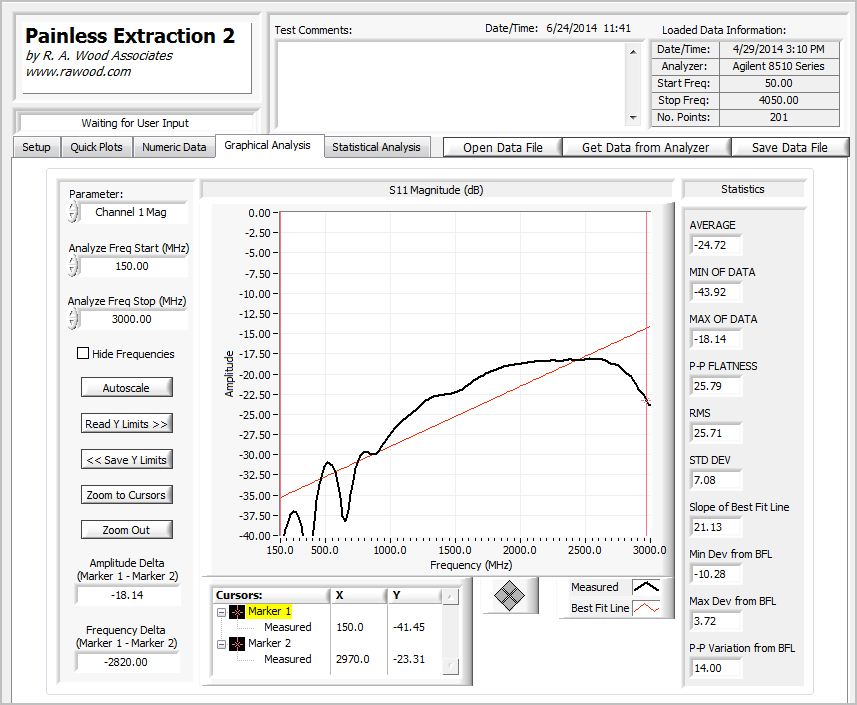This screenshot has height=705, width=857.
Task: Collapse the Marker 2 tree node
Action: [221, 644]
